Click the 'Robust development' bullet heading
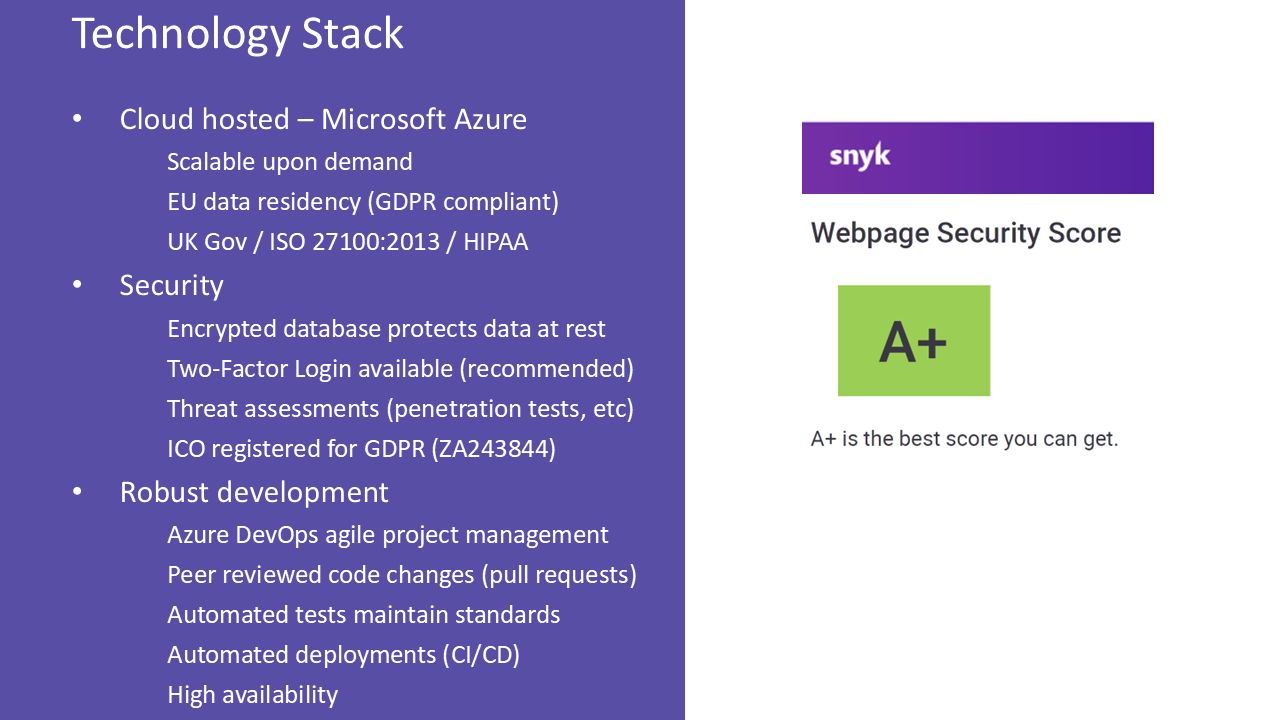The height and width of the screenshot is (720, 1280). (x=254, y=493)
